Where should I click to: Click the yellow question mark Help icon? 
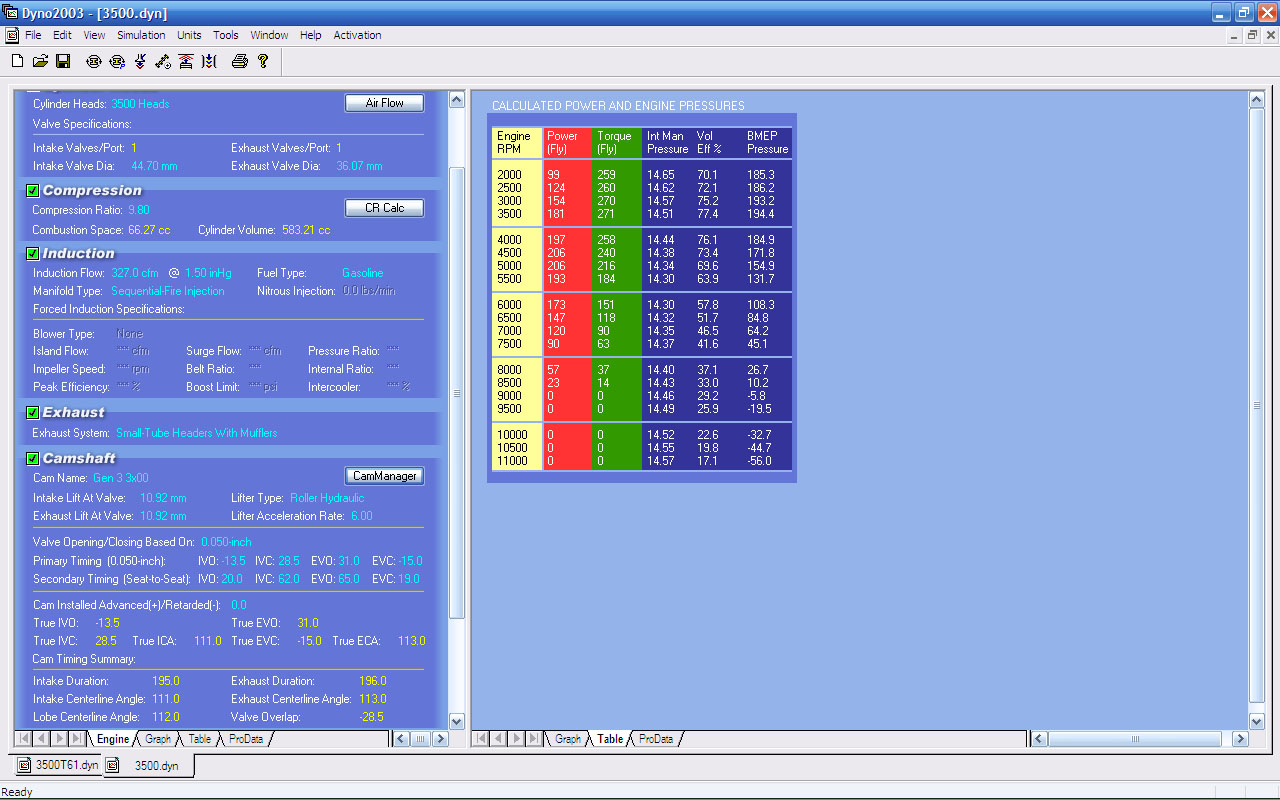click(263, 61)
